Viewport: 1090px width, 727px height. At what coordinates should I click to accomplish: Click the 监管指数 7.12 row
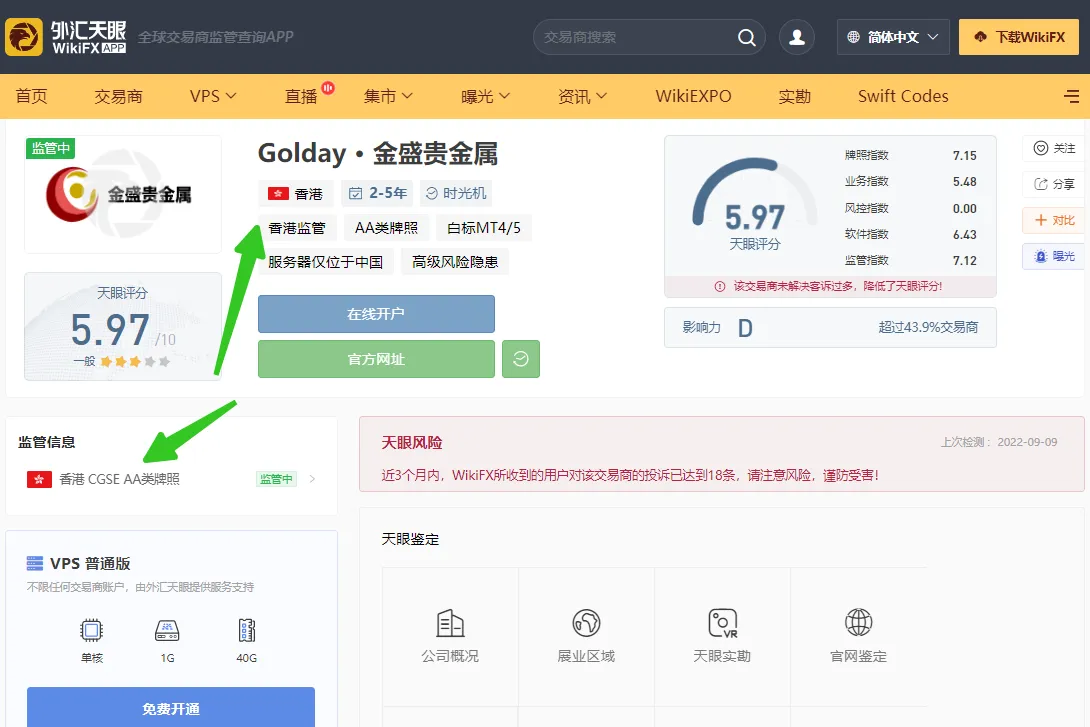coord(911,261)
